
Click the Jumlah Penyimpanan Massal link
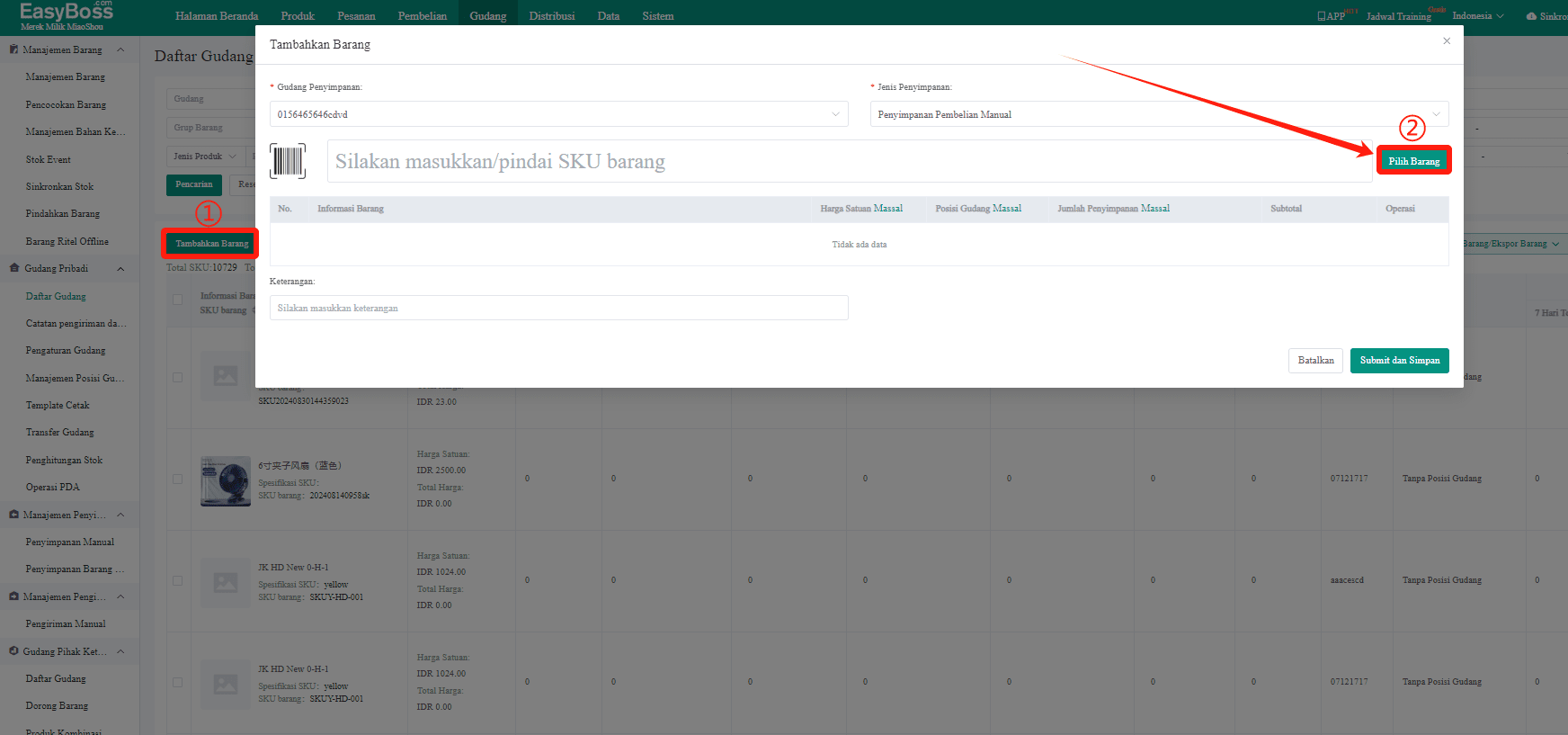pyautogui.click(x=1154, y=209)
